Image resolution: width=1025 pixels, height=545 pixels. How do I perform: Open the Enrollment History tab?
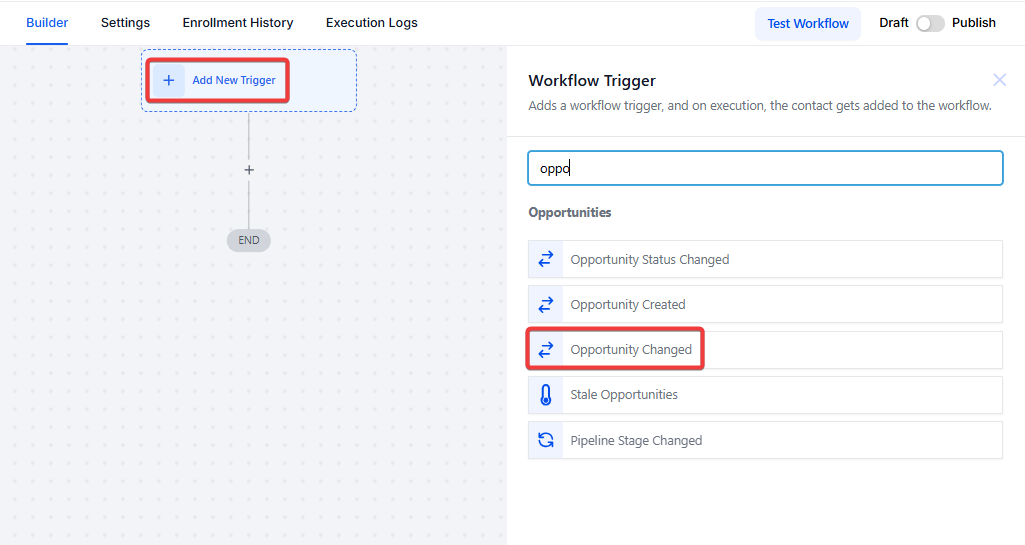[238, 23]
